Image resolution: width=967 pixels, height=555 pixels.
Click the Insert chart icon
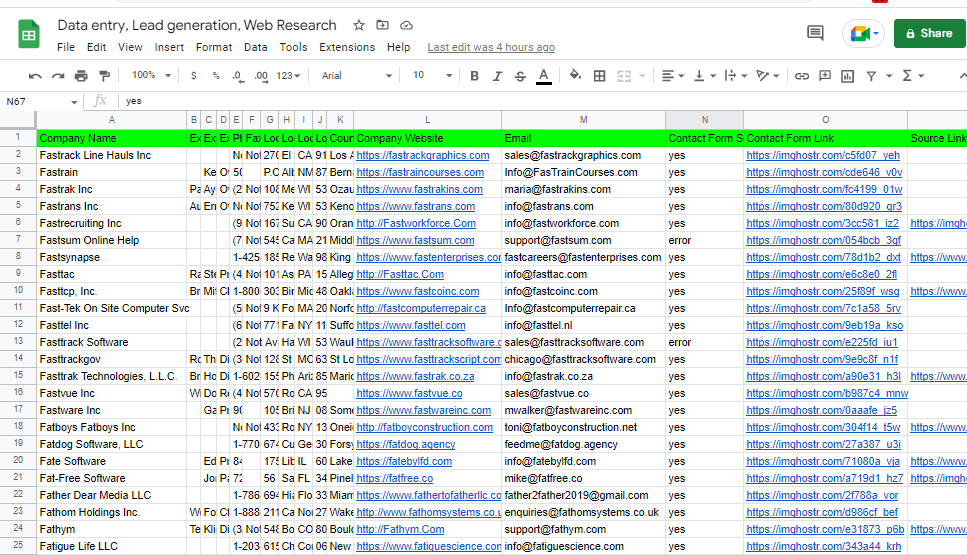847,76
